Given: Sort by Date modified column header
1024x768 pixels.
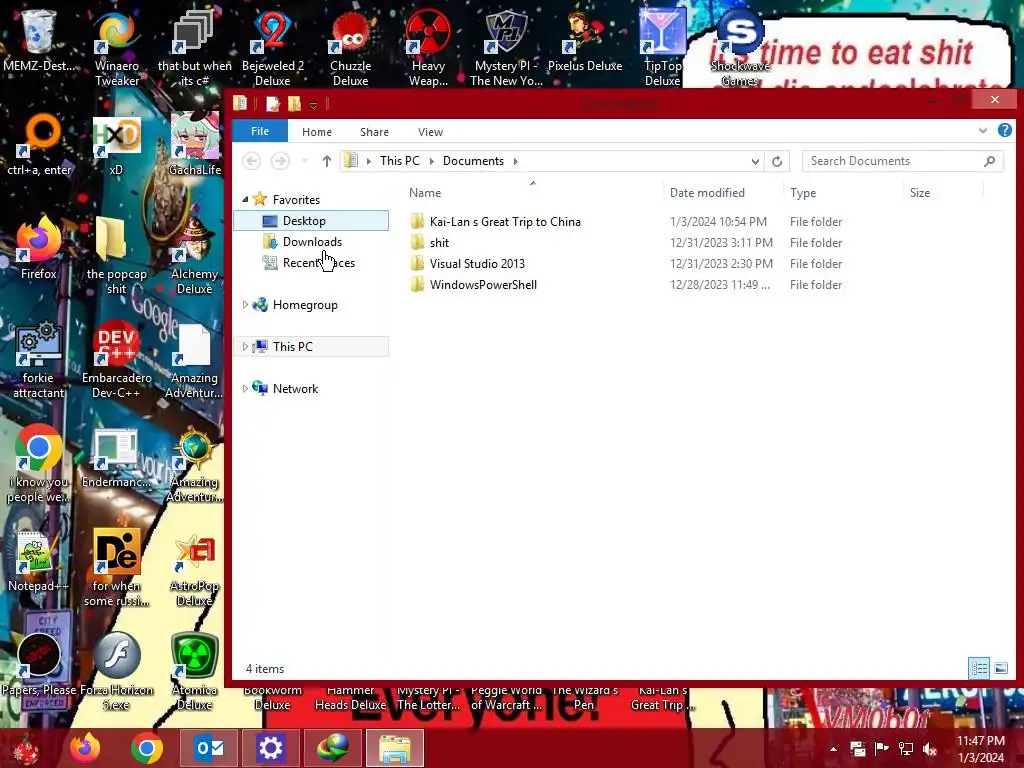Looking at the screenshot, I should [x=723, y=193].
